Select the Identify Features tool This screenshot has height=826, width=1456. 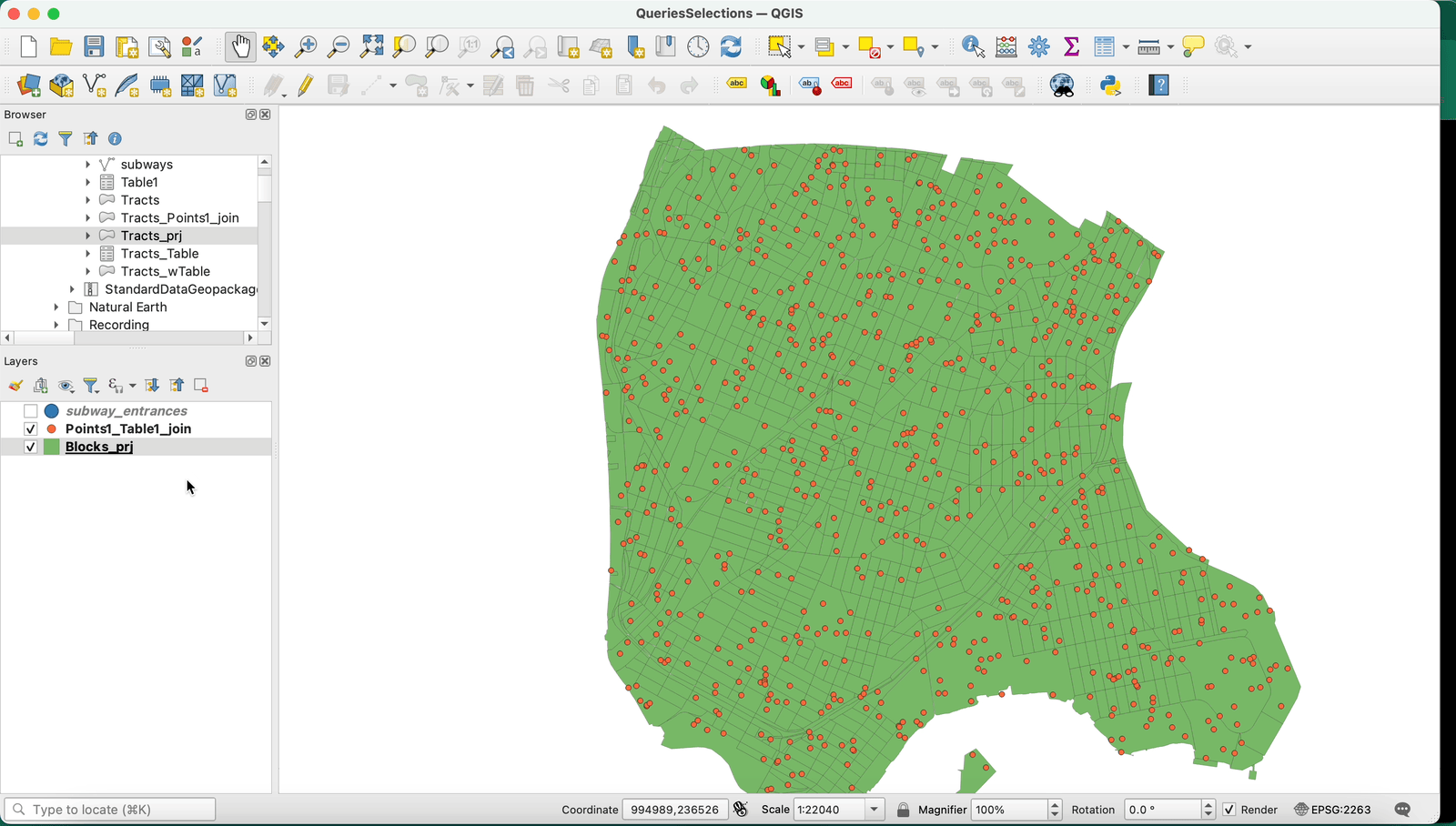point(973,46)
